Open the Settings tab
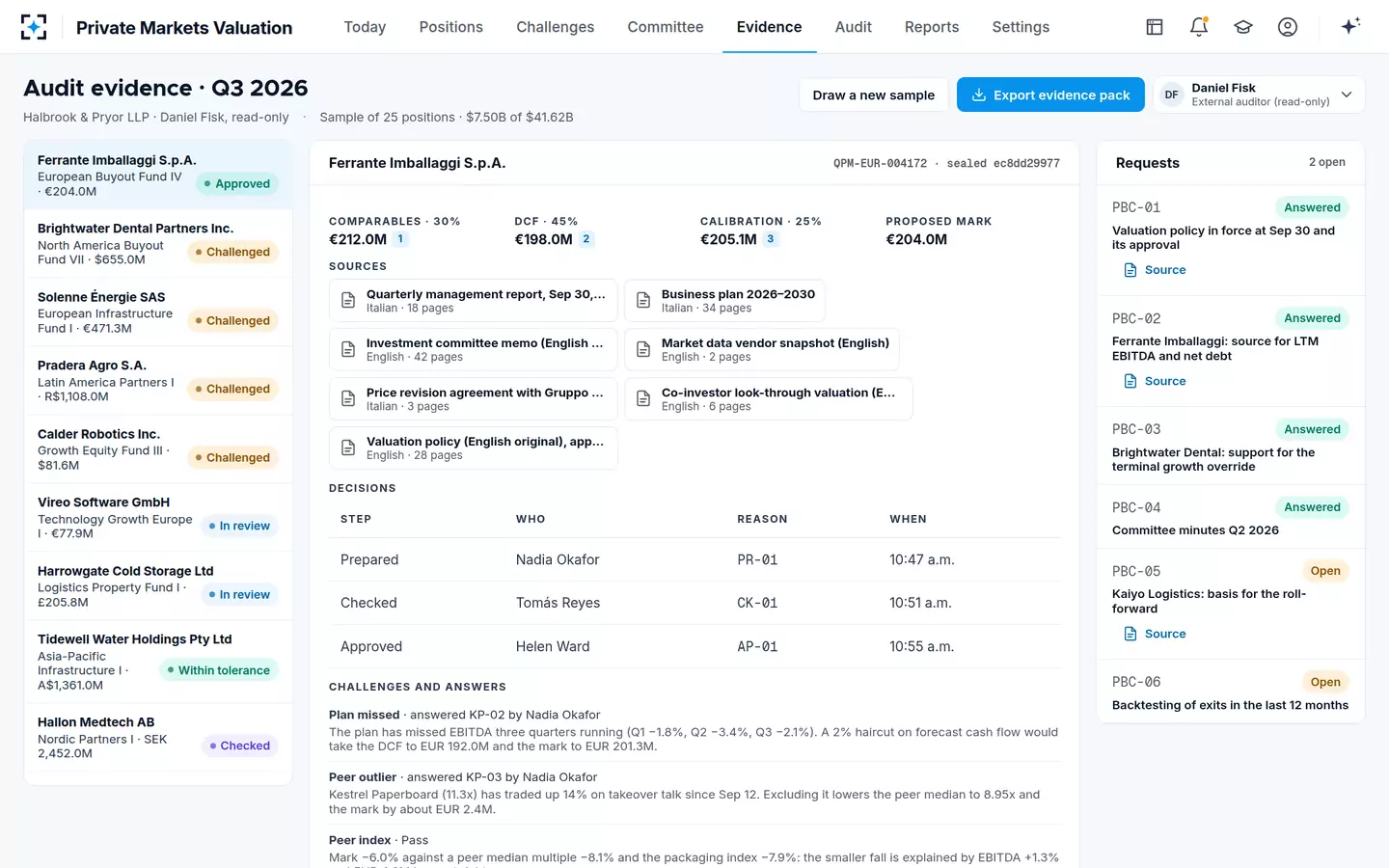This screenshot has width=1389, height=868. 1021,27
